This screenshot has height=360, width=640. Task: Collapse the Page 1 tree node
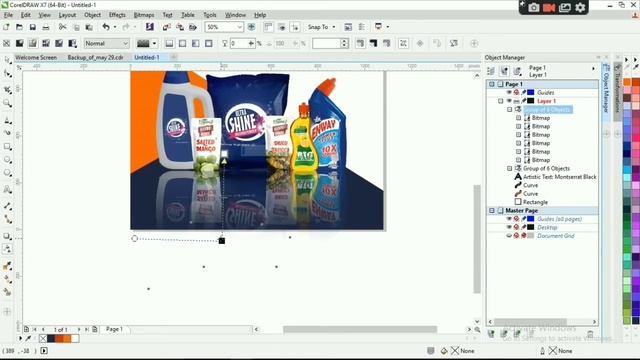[492, 84]
